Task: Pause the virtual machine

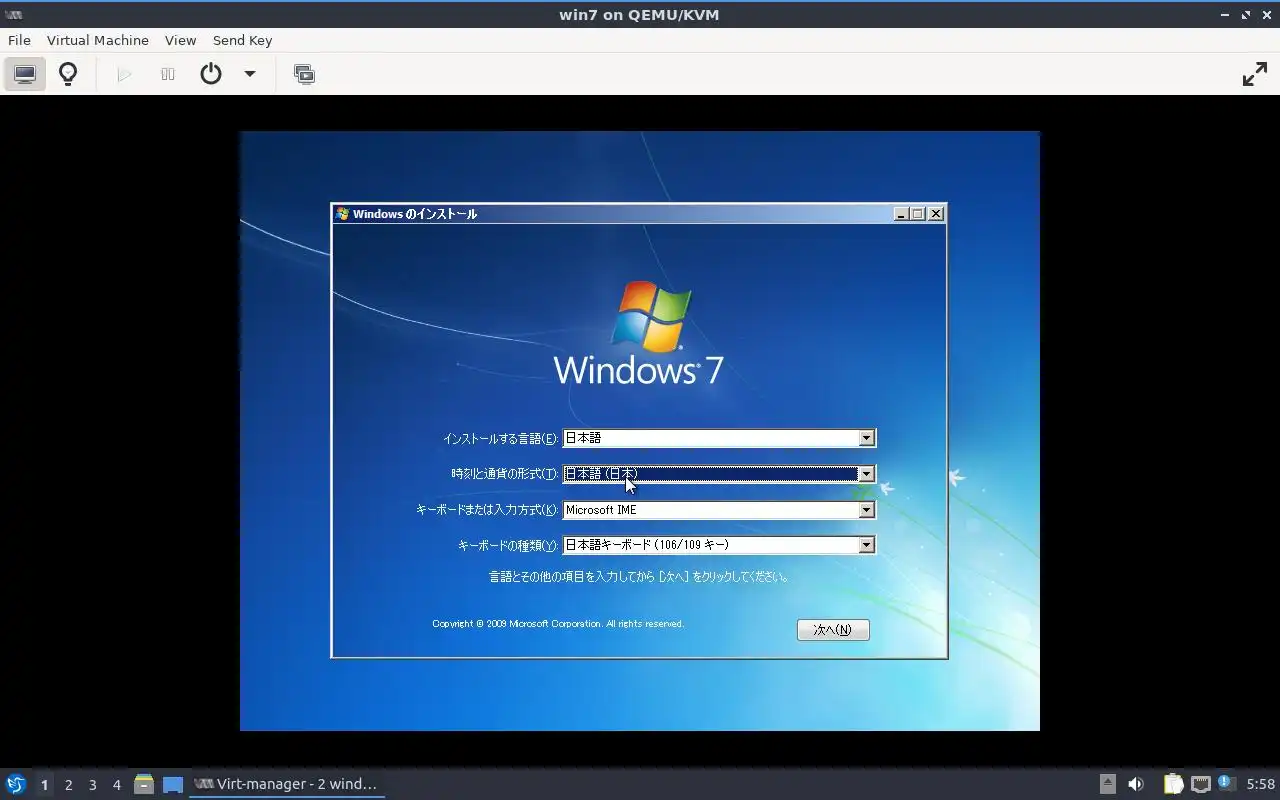Action: pos(168,74)
